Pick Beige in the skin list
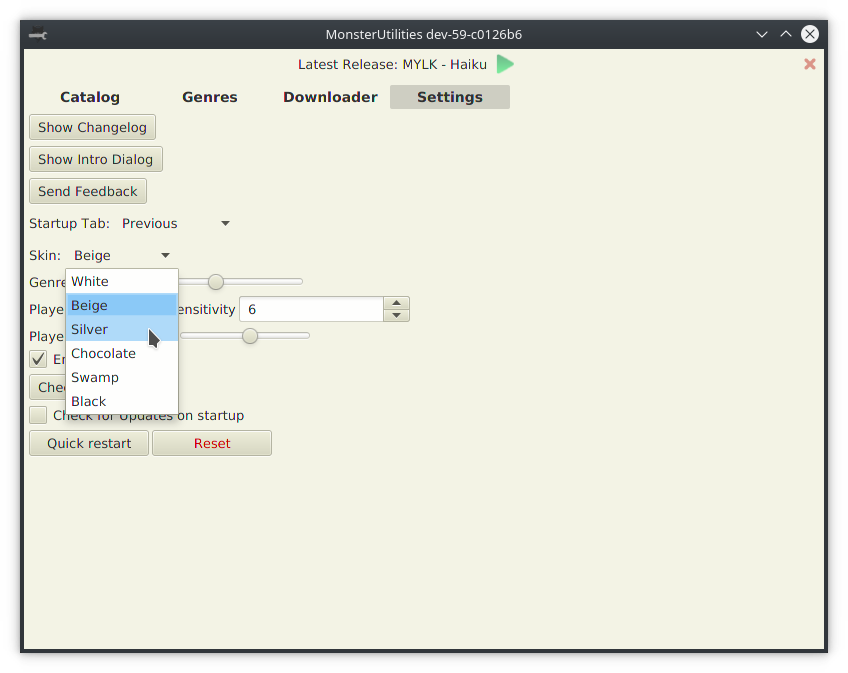This screenshot has width=848, height=673. 122,305
